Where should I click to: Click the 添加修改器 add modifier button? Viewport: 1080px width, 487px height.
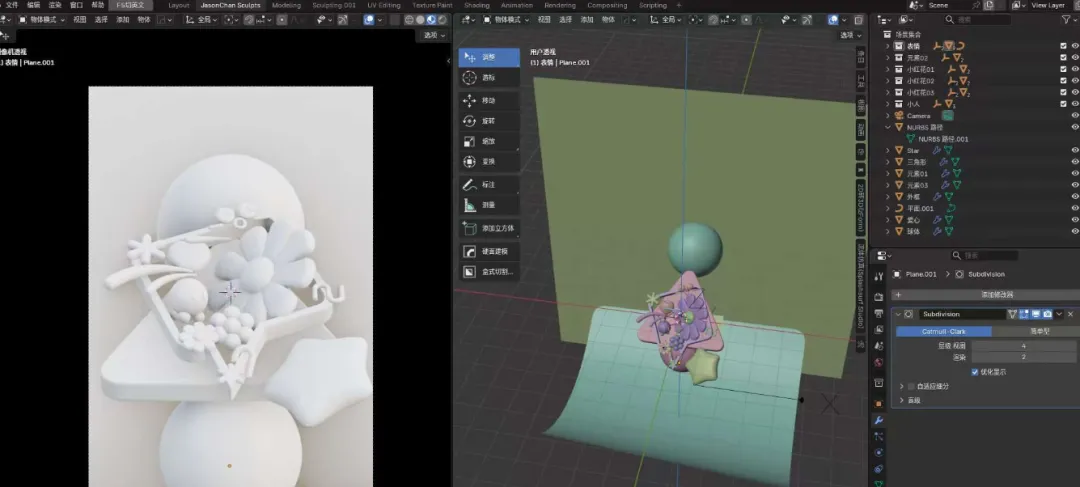coord(985,295)
